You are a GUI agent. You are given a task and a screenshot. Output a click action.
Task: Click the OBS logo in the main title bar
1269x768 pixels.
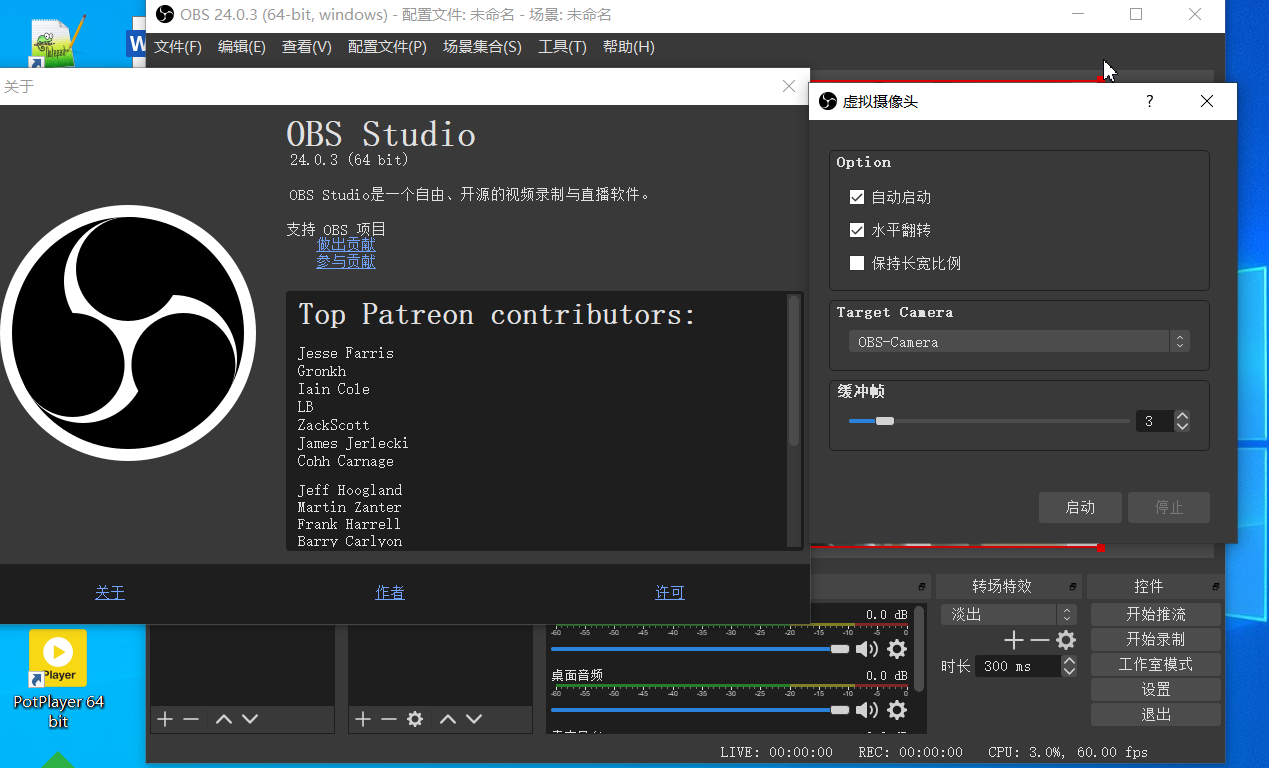pos(164,14)
